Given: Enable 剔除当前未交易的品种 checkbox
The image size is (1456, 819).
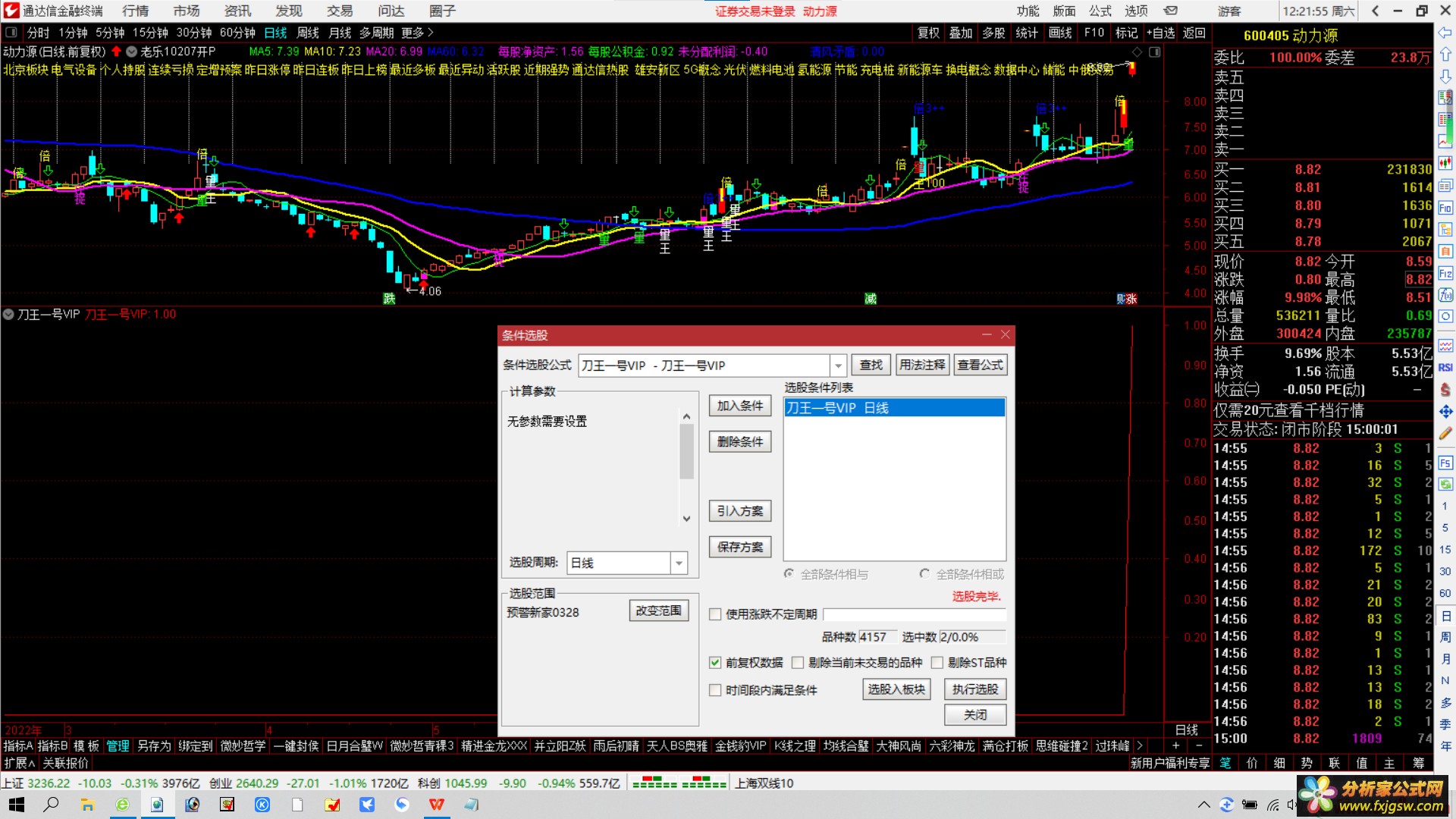Looking at the screenshot, I should tap(798, 663).
